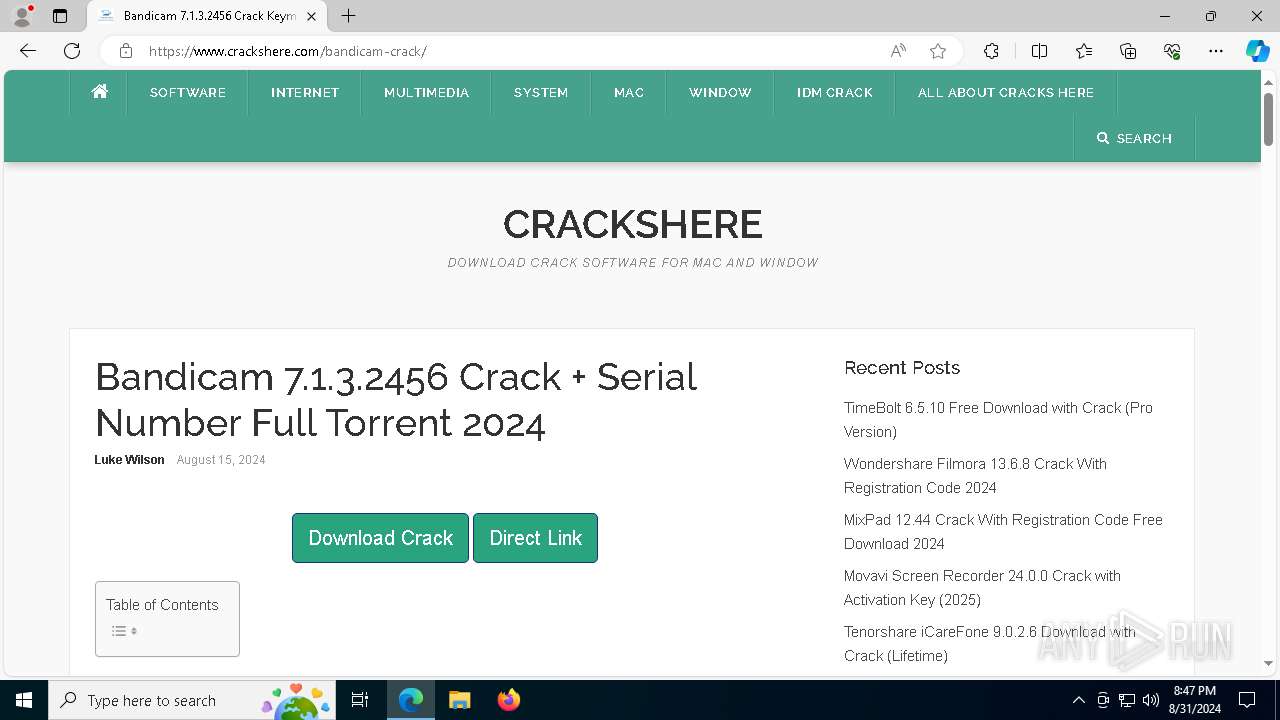Open the INTERNET menu
Screen dimensions: 1280x720
point(305,92)
